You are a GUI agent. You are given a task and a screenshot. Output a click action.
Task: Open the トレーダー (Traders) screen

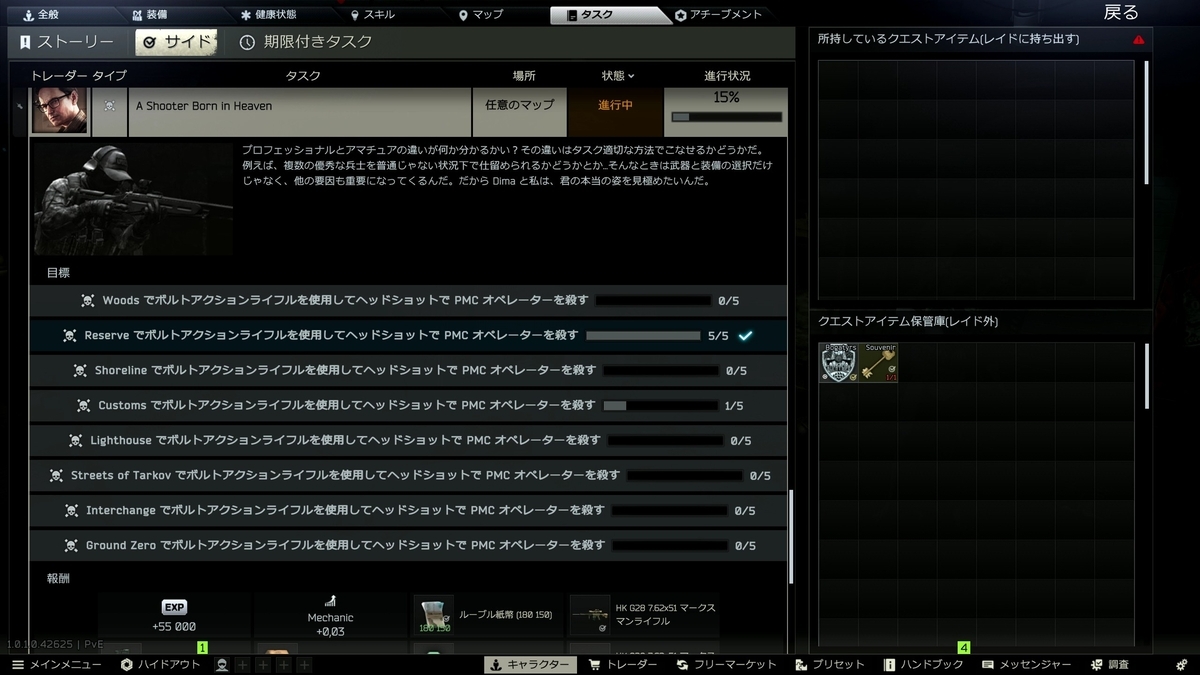623,665
